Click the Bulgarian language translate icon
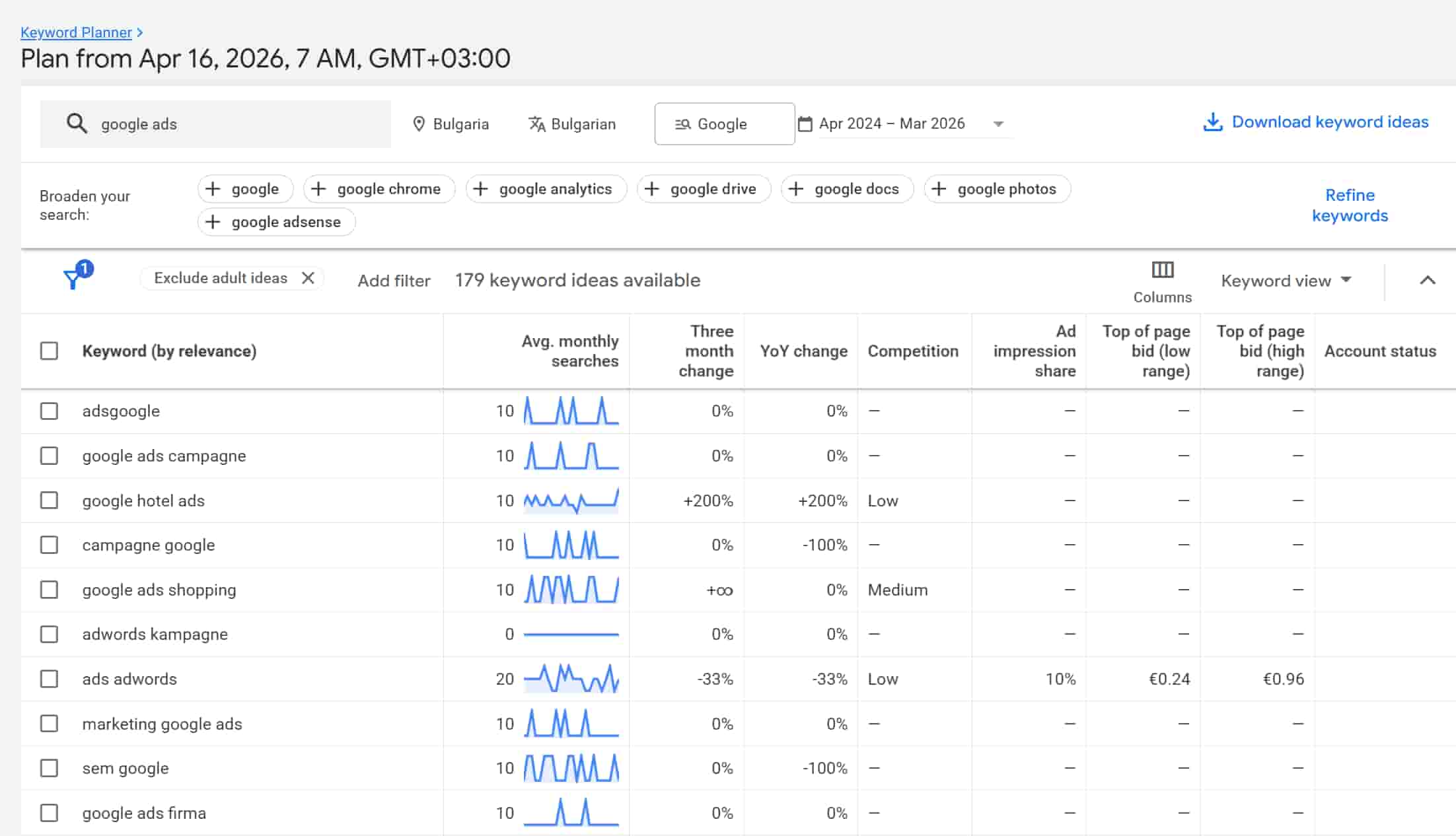Image resolution: width=1456 pixels, height=836 pixels. (537, 124)
